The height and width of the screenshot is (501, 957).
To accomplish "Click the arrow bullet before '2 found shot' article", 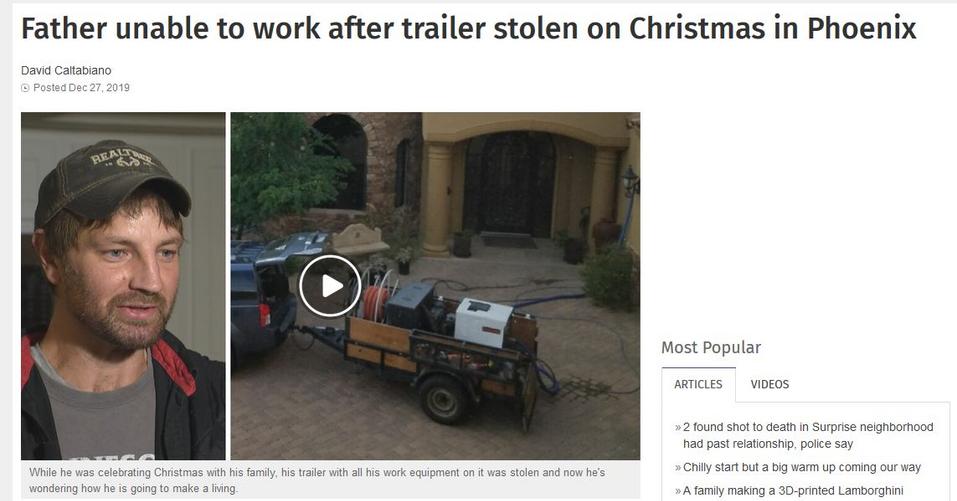I will click(678, 427).
